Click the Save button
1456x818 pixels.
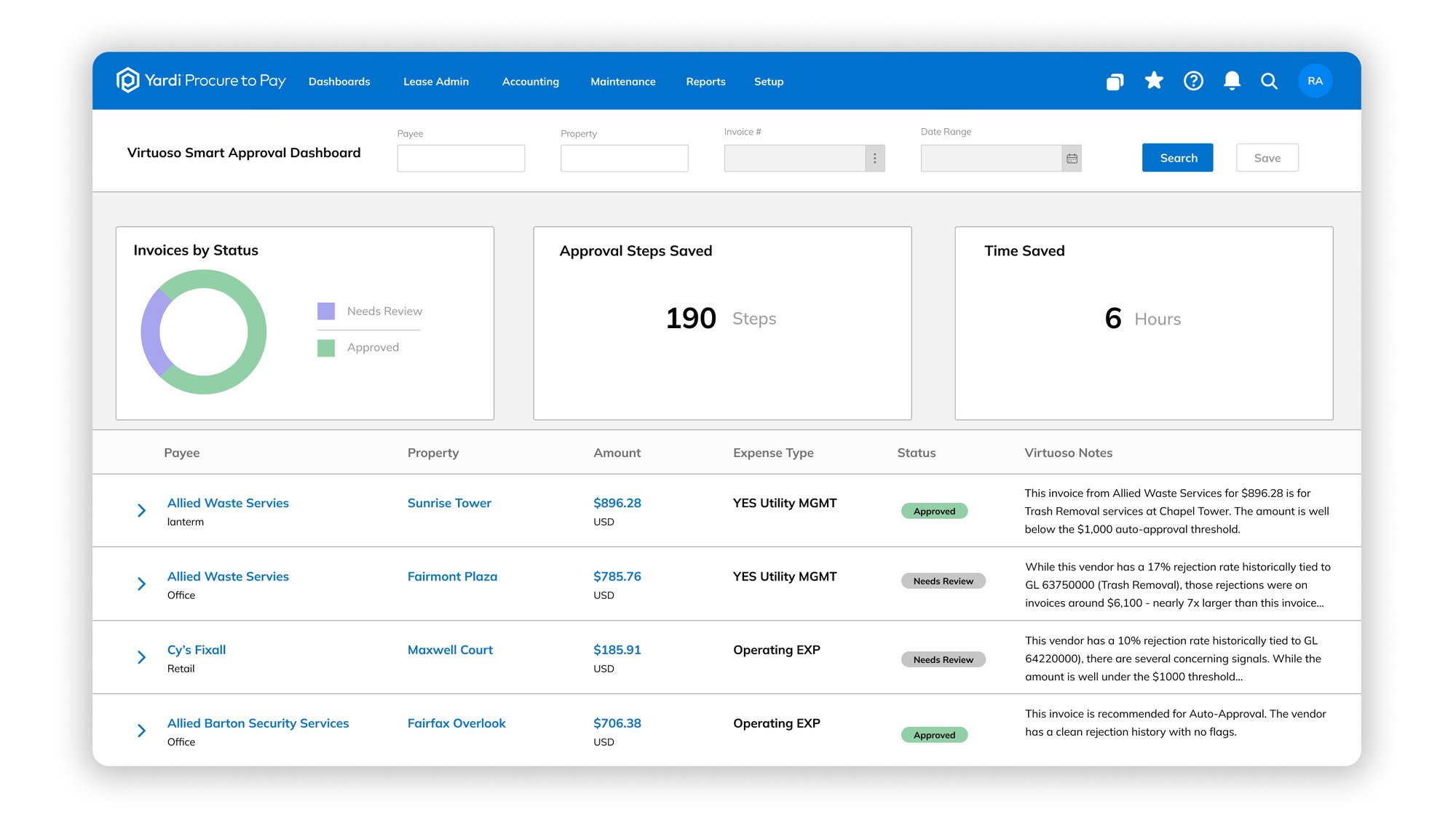pyautogui.click(x=1267, y=158)
